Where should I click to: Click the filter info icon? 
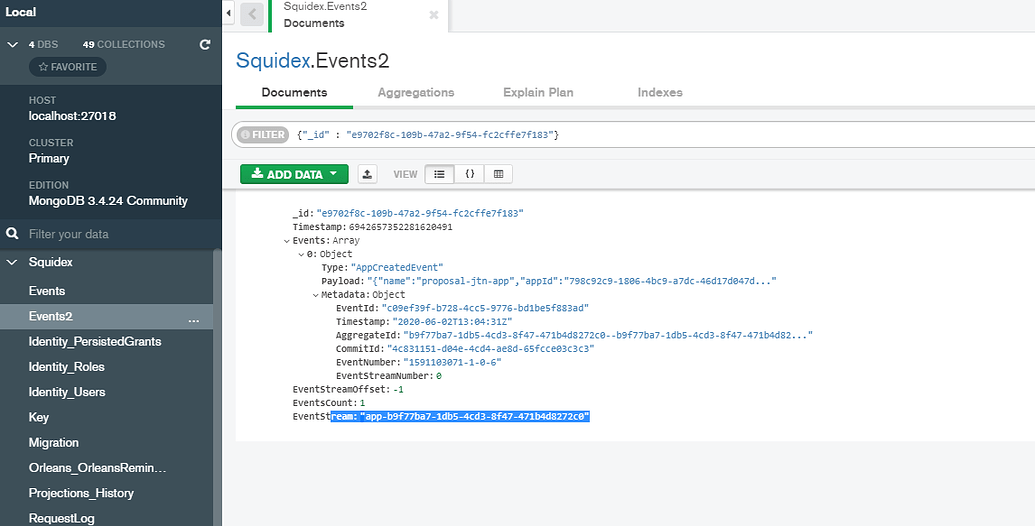pos(245,135)
